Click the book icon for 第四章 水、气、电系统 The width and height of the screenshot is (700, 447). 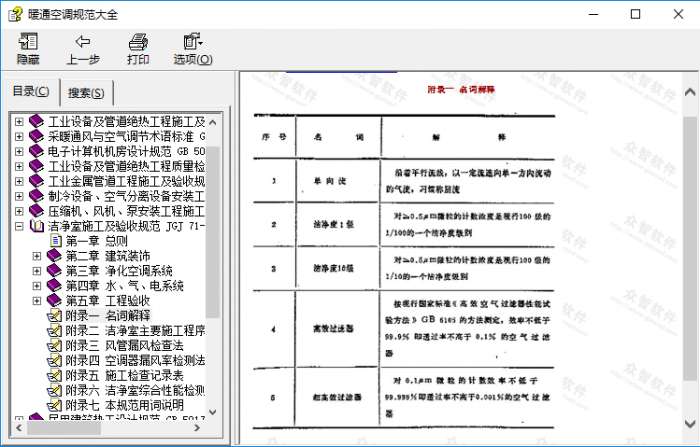click(54, 286)
